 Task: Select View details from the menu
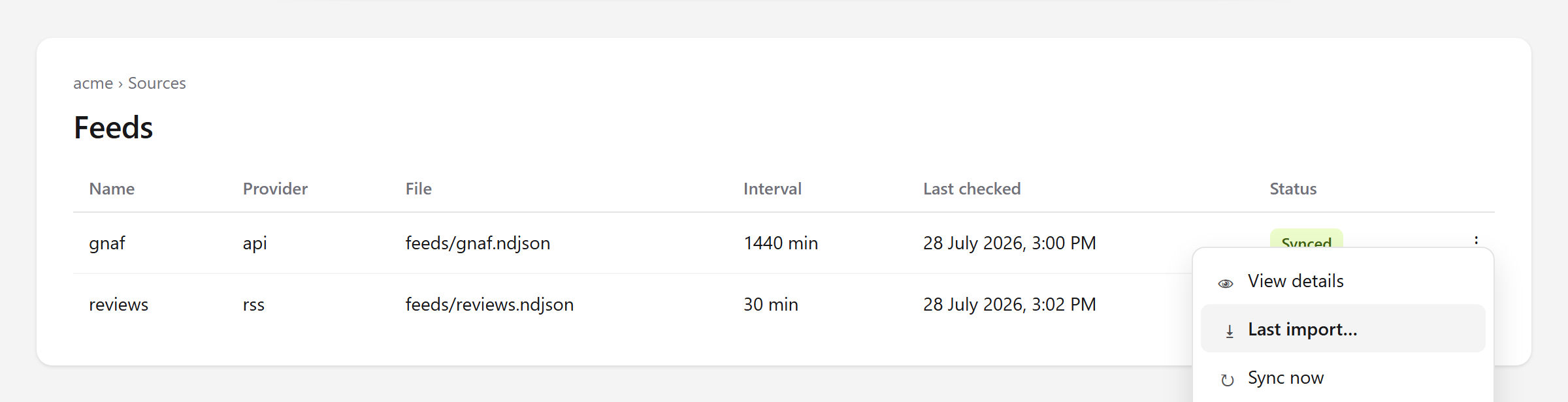[1343, 281]
